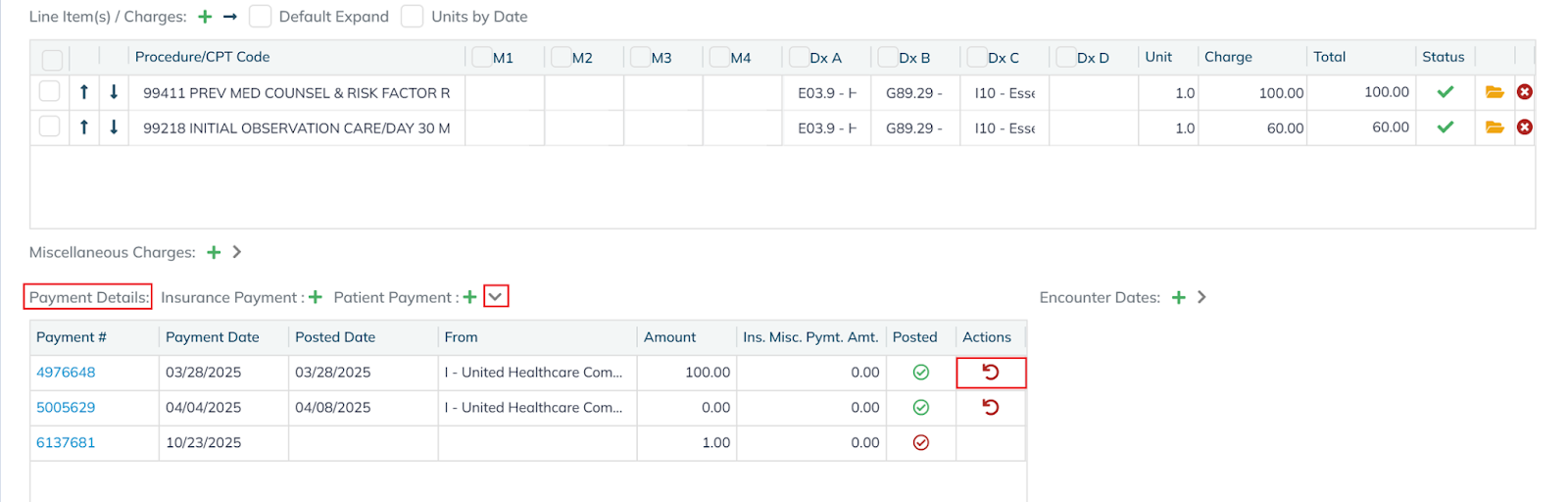Expand the Miscellaneous Charges section
Screen dimensions: 1568x502
point(237,252)
